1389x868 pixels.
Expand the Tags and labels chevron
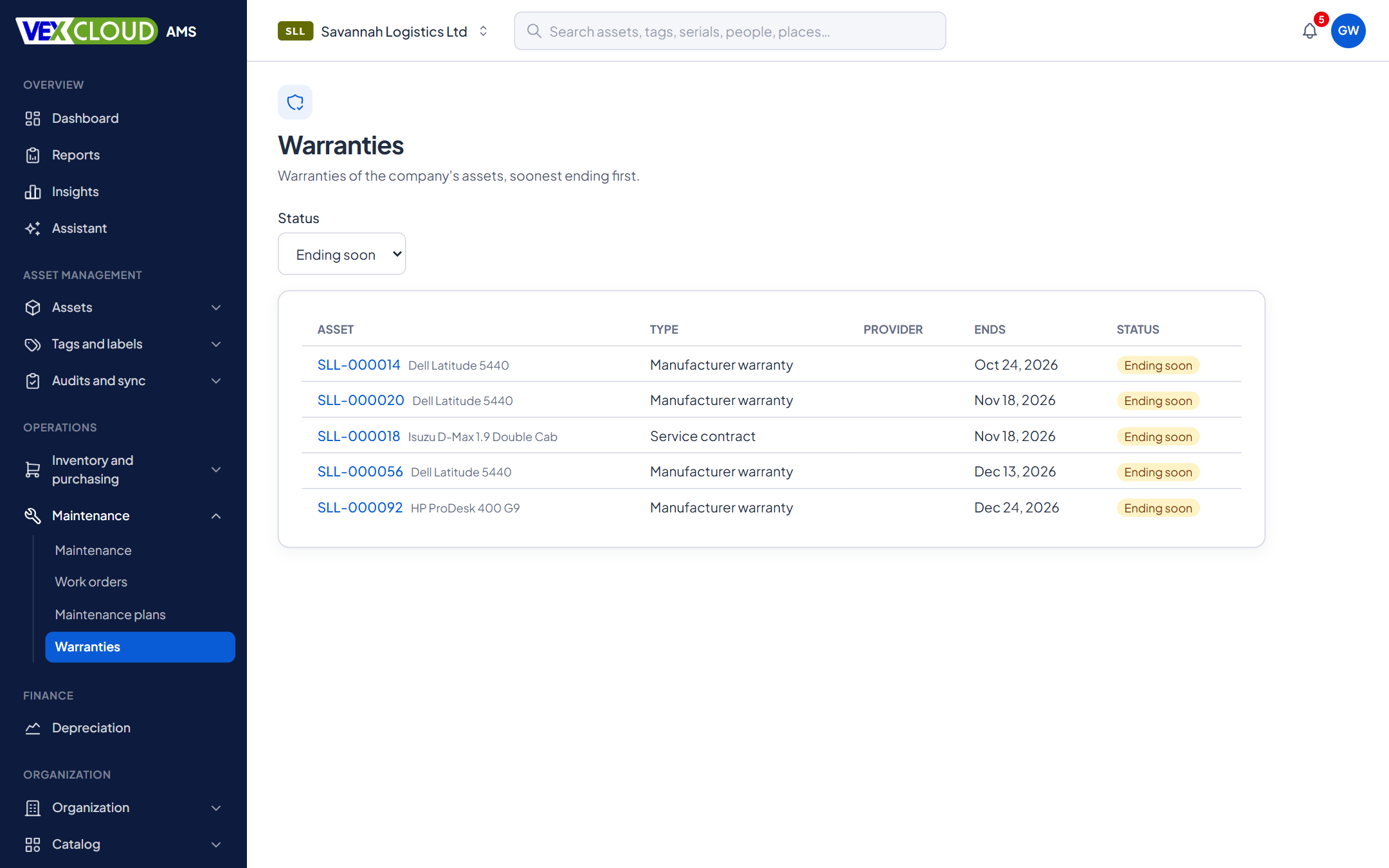216,344
